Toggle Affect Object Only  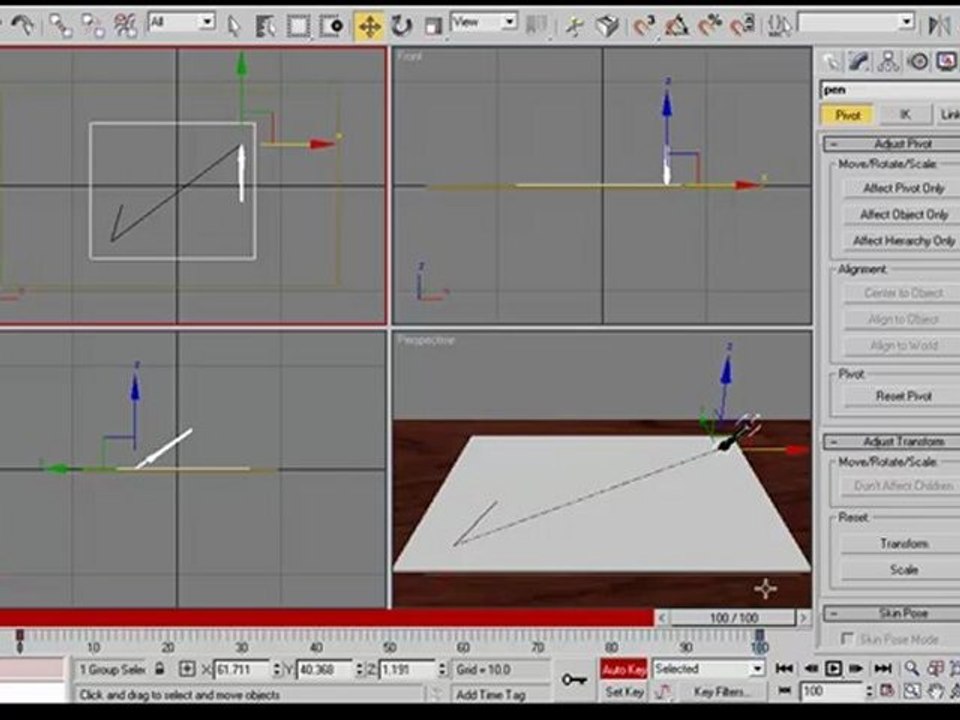click(x=902, y=215)
